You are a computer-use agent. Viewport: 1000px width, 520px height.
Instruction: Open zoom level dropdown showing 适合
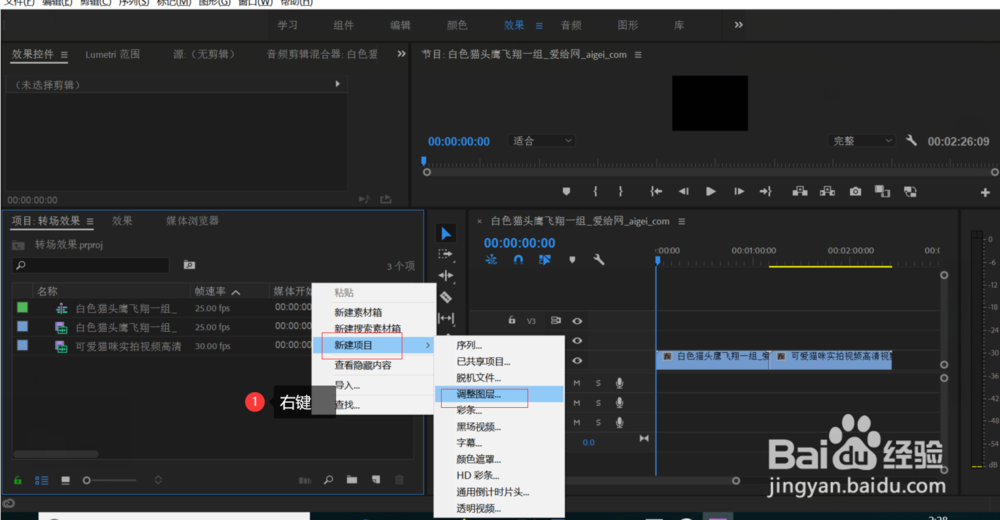pos(541,141)
